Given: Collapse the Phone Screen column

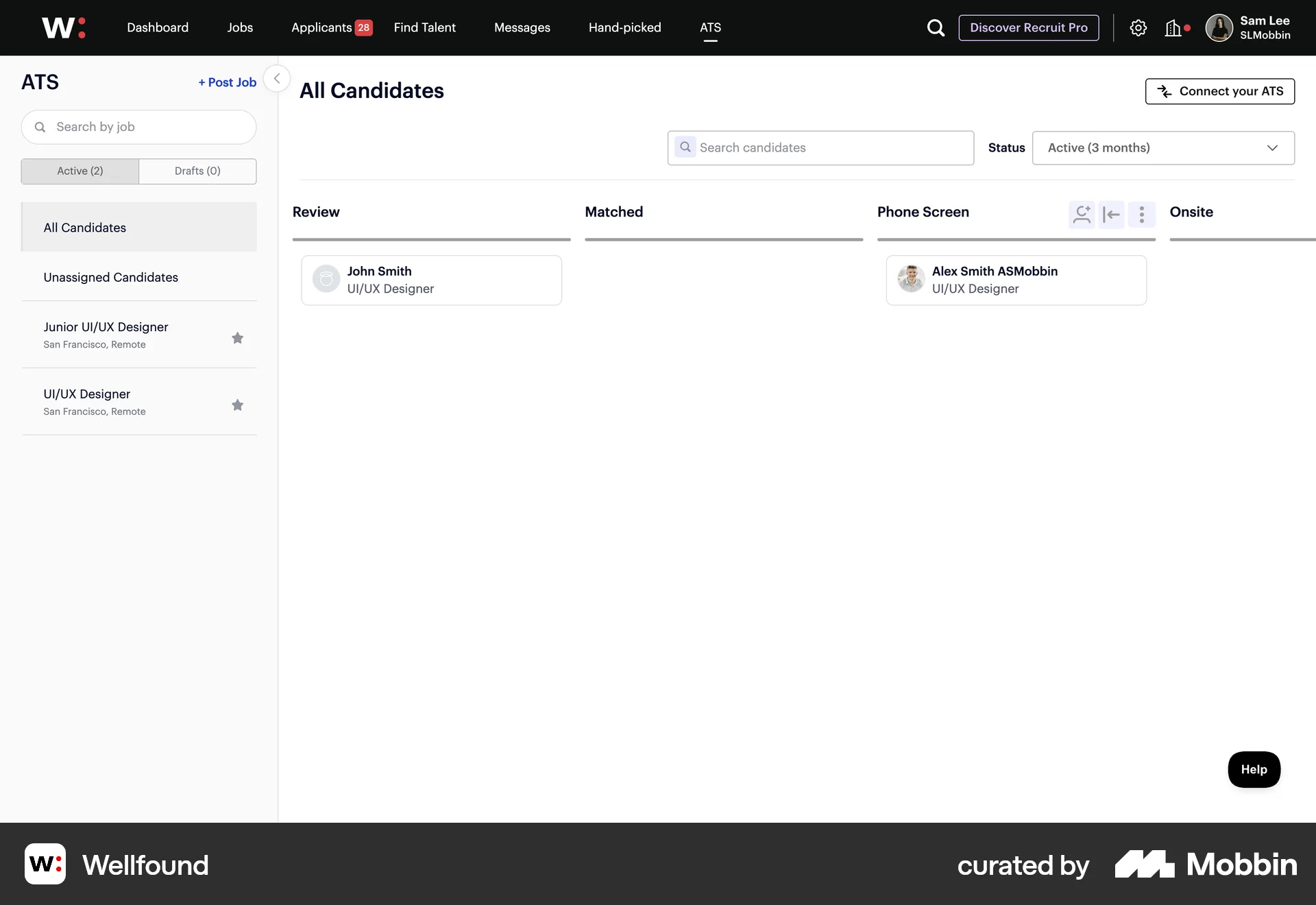Looking at the screenshot, I should tap(1112, 215).
